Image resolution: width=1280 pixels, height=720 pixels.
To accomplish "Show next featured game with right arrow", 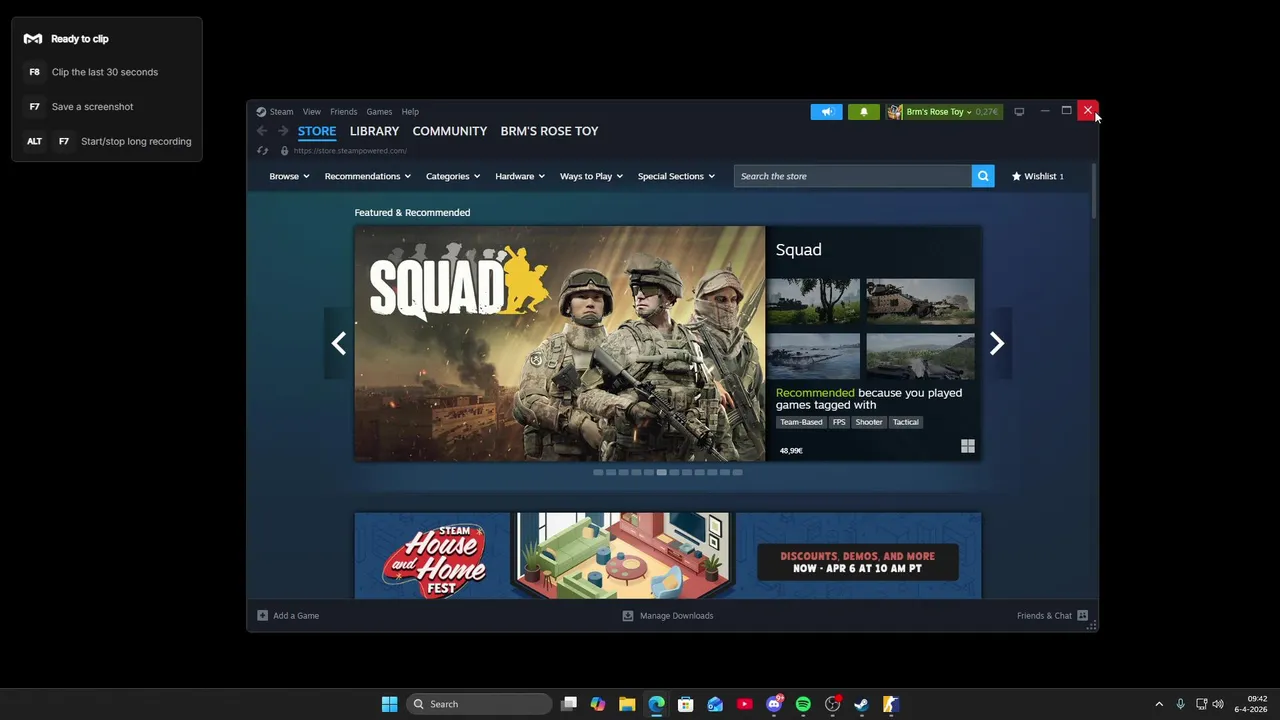I will [x=996, y=343].
